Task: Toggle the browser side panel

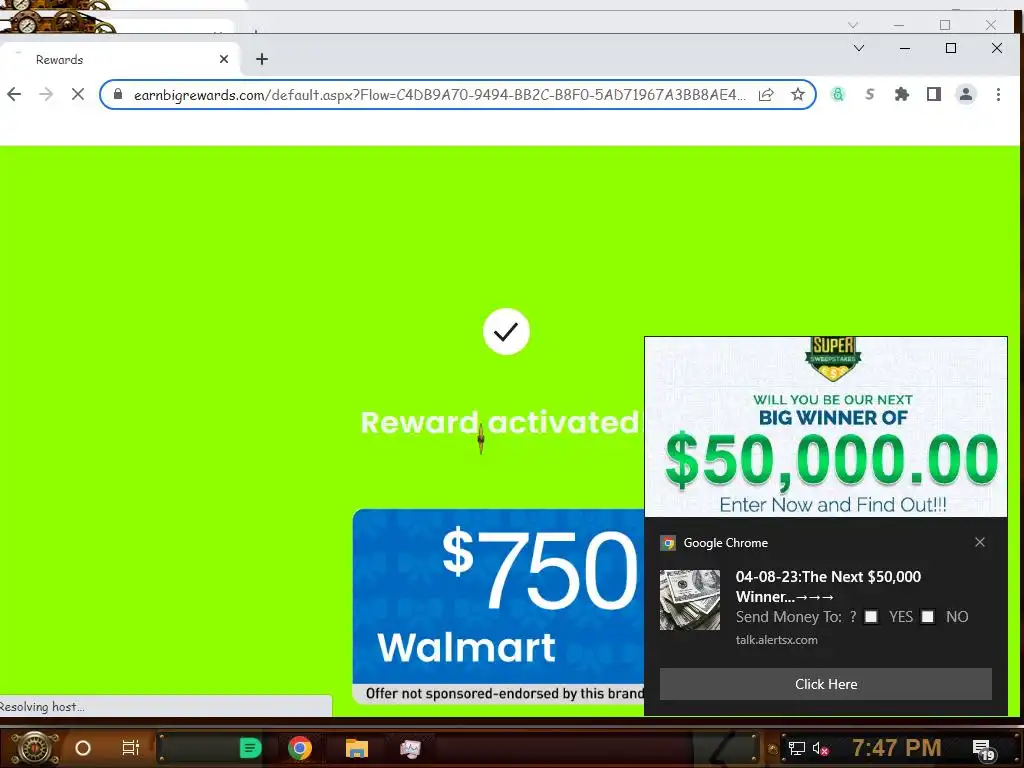Action: point(934,95)
